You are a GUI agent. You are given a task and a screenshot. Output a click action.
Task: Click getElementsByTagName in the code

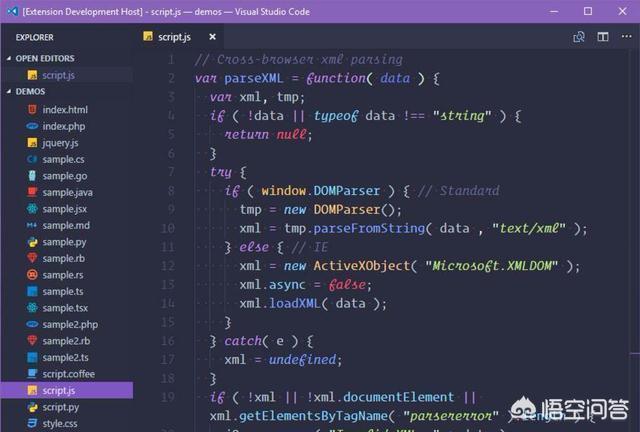coord(313,416)
